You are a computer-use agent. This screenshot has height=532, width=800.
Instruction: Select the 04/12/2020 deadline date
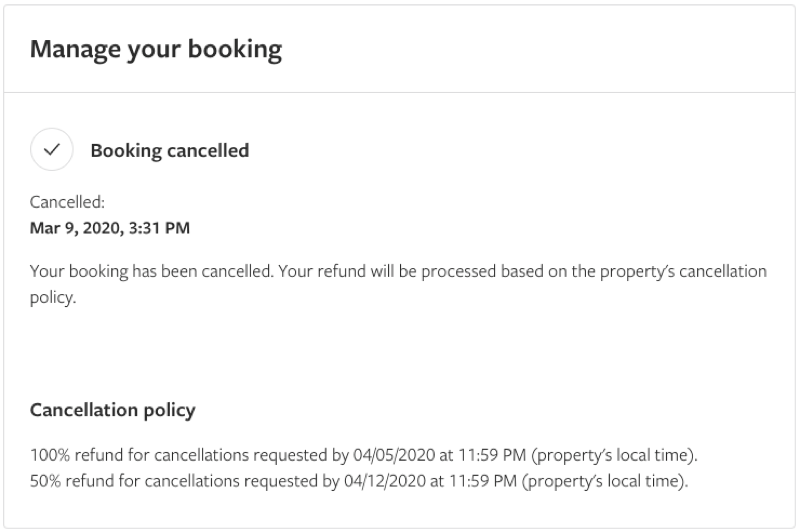pyautogui.click(x=385, y=481)
